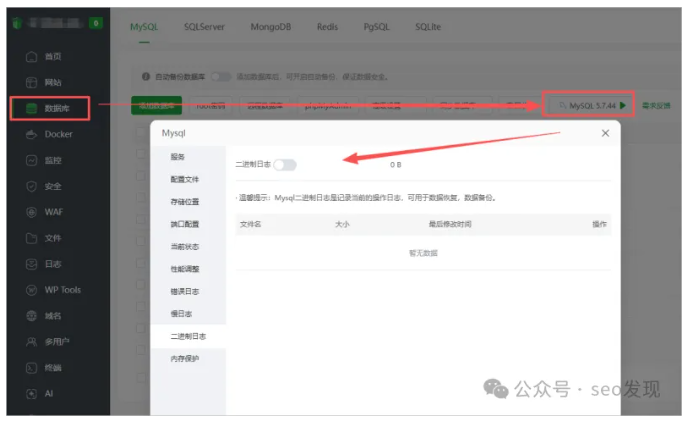
Task: Switch to the SQLite tab
Action: click(428, 27)
